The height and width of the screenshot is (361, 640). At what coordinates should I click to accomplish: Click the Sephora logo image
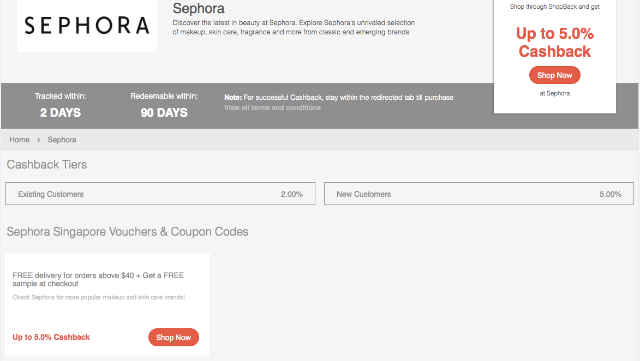[87, 26]
